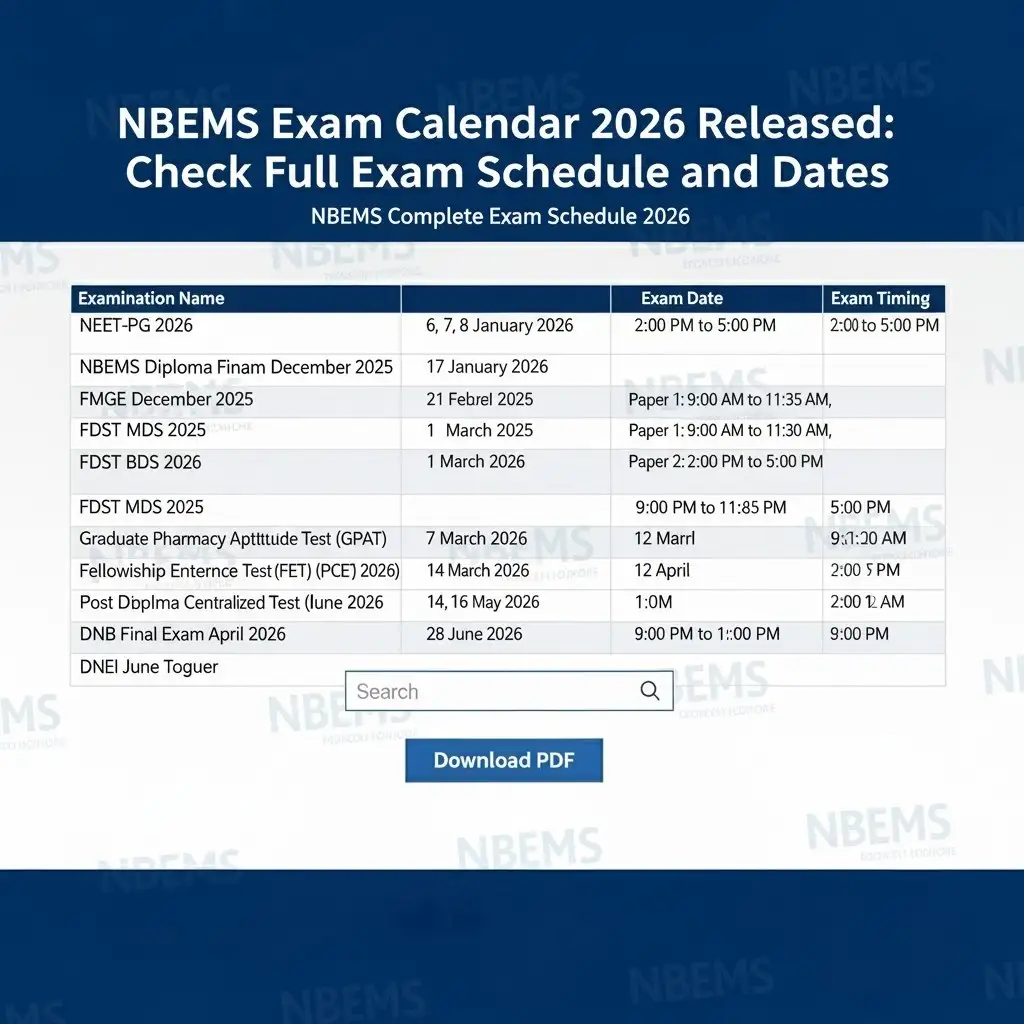1024x1024 pixels.
Task: Click the 28 June 2026 date cell
Action: tap(476, 634)
